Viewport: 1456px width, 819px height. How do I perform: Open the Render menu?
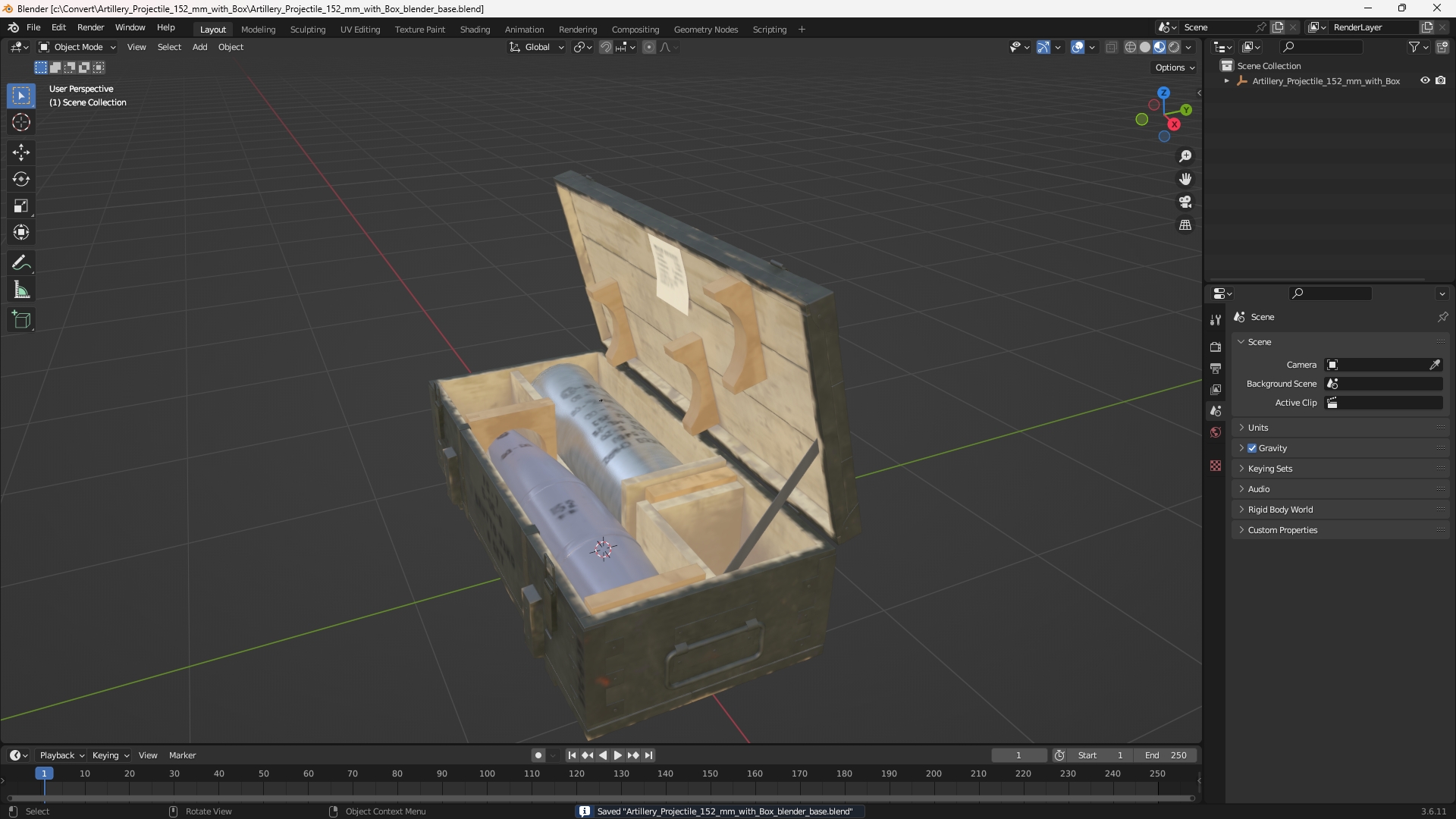(x=90, y=27)
